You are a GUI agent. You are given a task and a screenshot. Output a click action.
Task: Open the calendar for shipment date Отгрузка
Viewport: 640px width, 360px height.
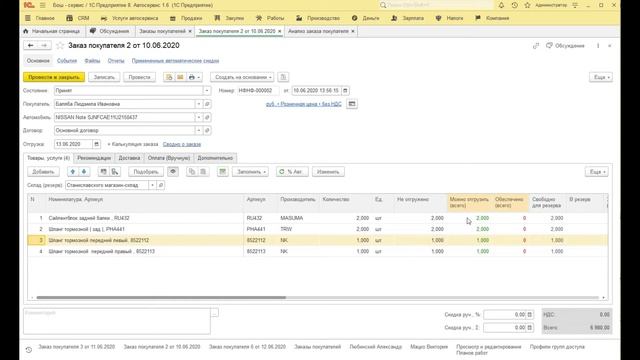coord(96,144)
